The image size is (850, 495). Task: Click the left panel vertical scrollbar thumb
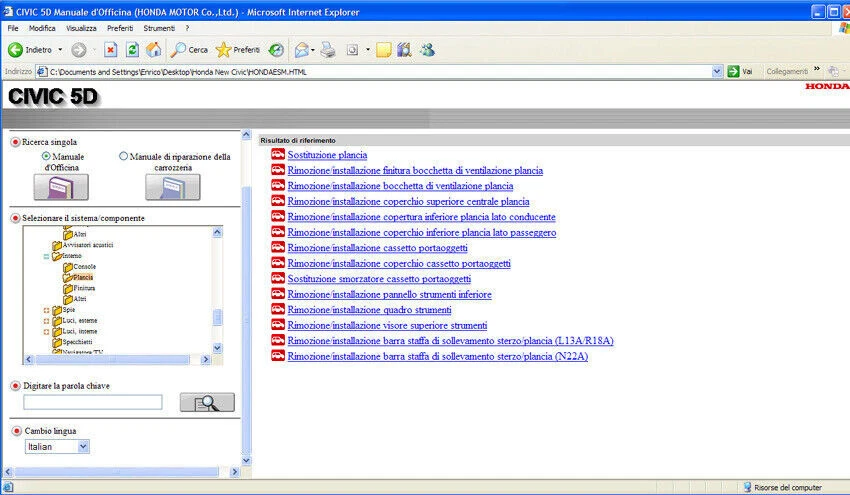pyautogui.click(x=246, y=319)
